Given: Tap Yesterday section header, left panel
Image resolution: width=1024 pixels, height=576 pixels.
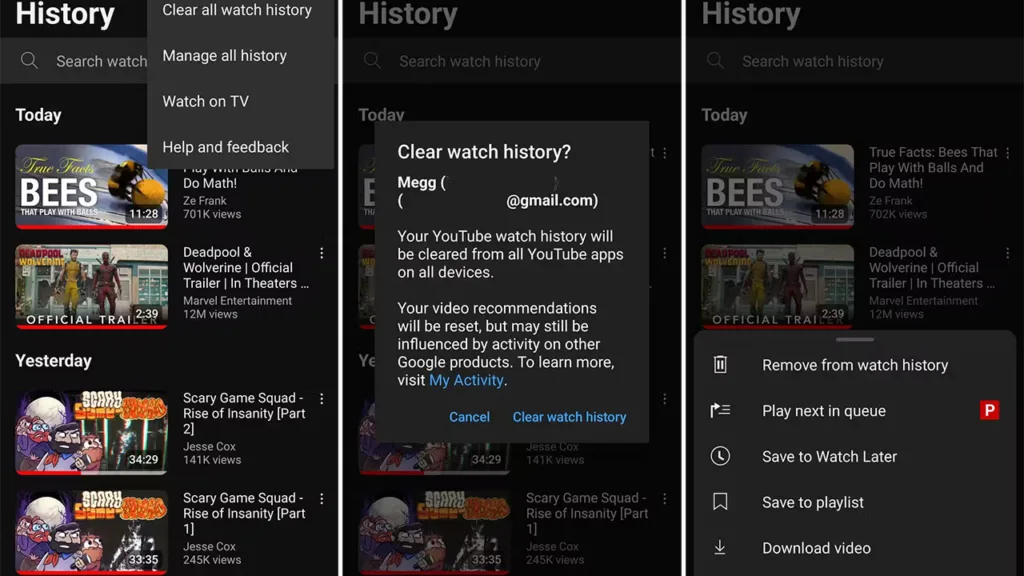Looking at the screenshot, I should click(54, 361).
